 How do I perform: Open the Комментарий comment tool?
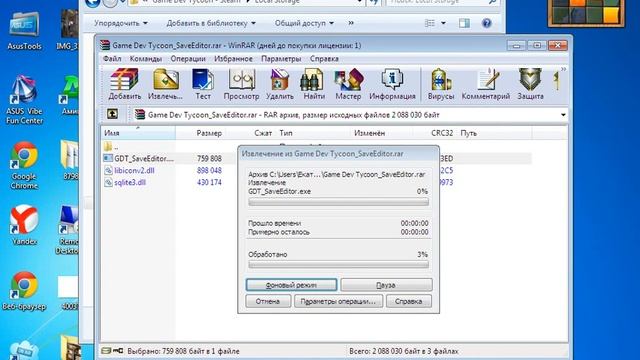(486, 84)
